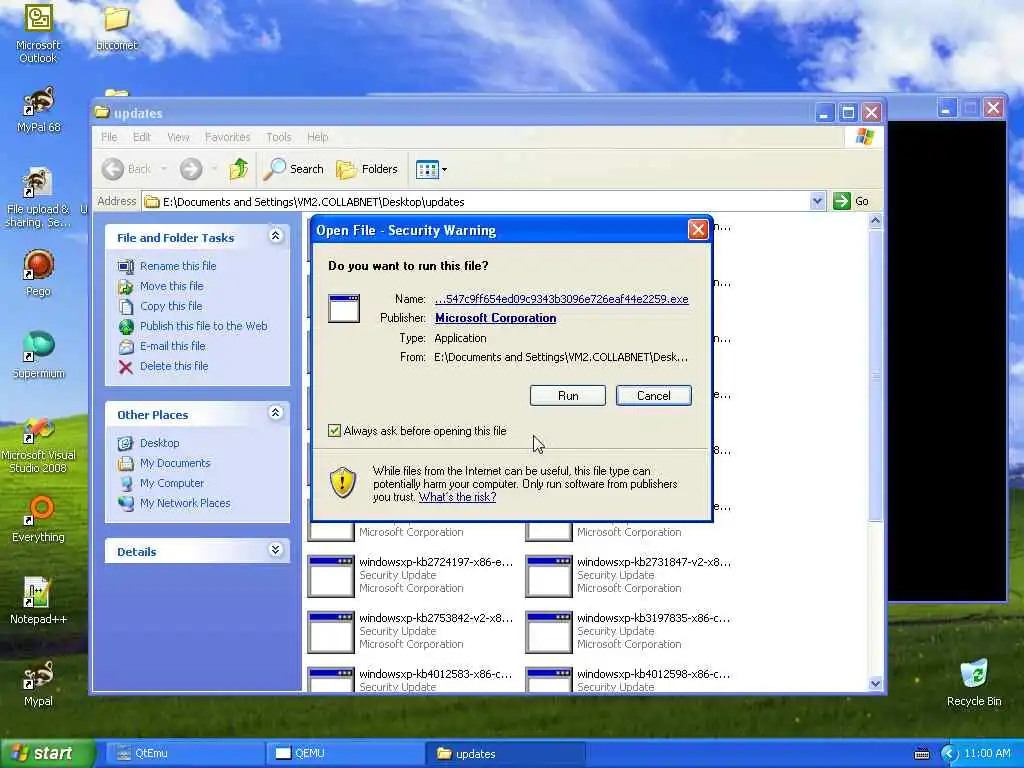
Task: Click the file list scroll down arrow
Action: (875, 684)
